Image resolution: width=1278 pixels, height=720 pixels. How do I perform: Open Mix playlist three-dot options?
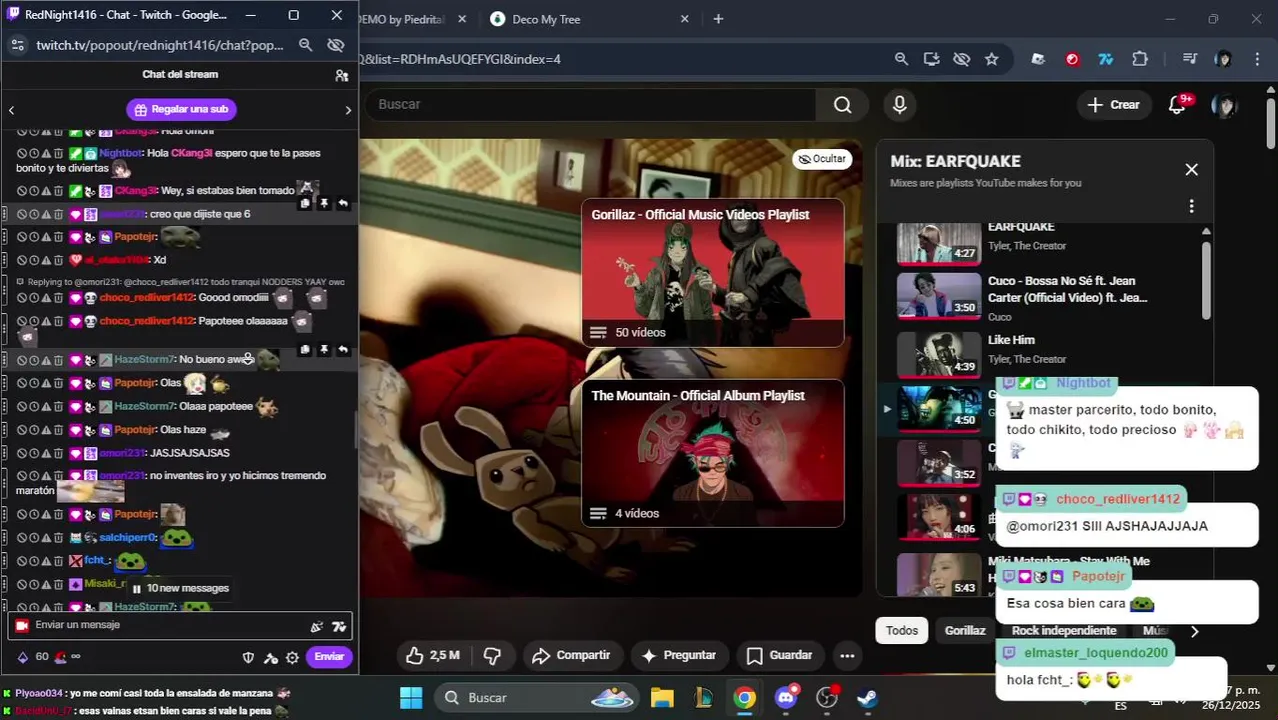click(x=1191, y=206)
